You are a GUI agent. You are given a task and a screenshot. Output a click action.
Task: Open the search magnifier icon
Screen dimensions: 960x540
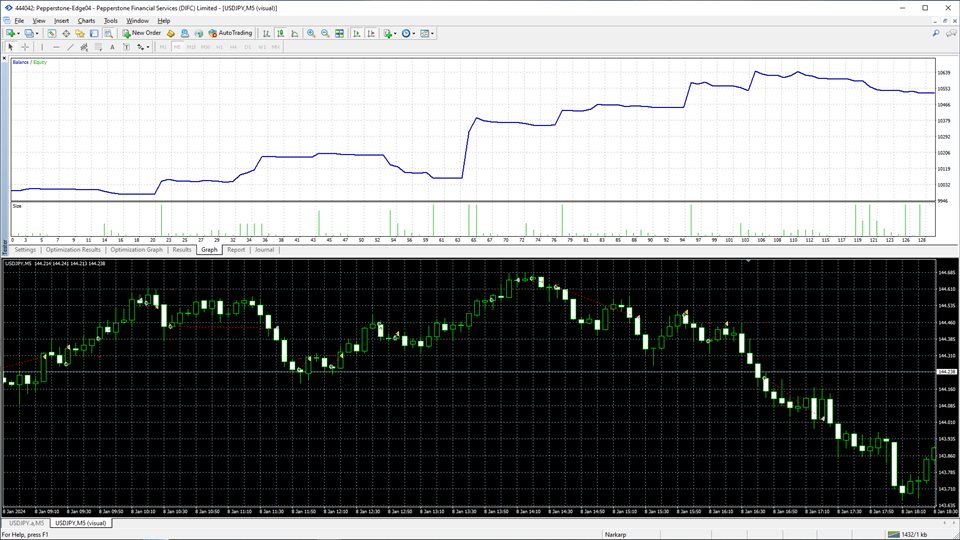coord(936,33)
